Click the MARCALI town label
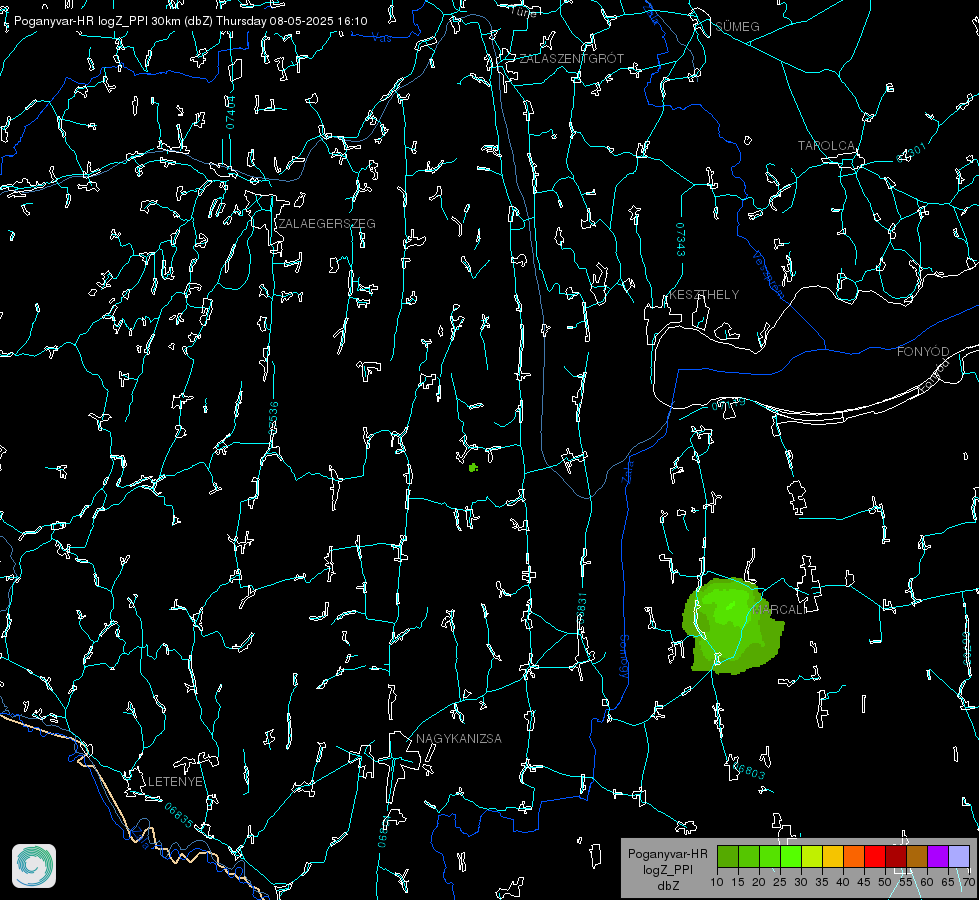The height and width of the screenshot is (900, 979). point(779,610)
